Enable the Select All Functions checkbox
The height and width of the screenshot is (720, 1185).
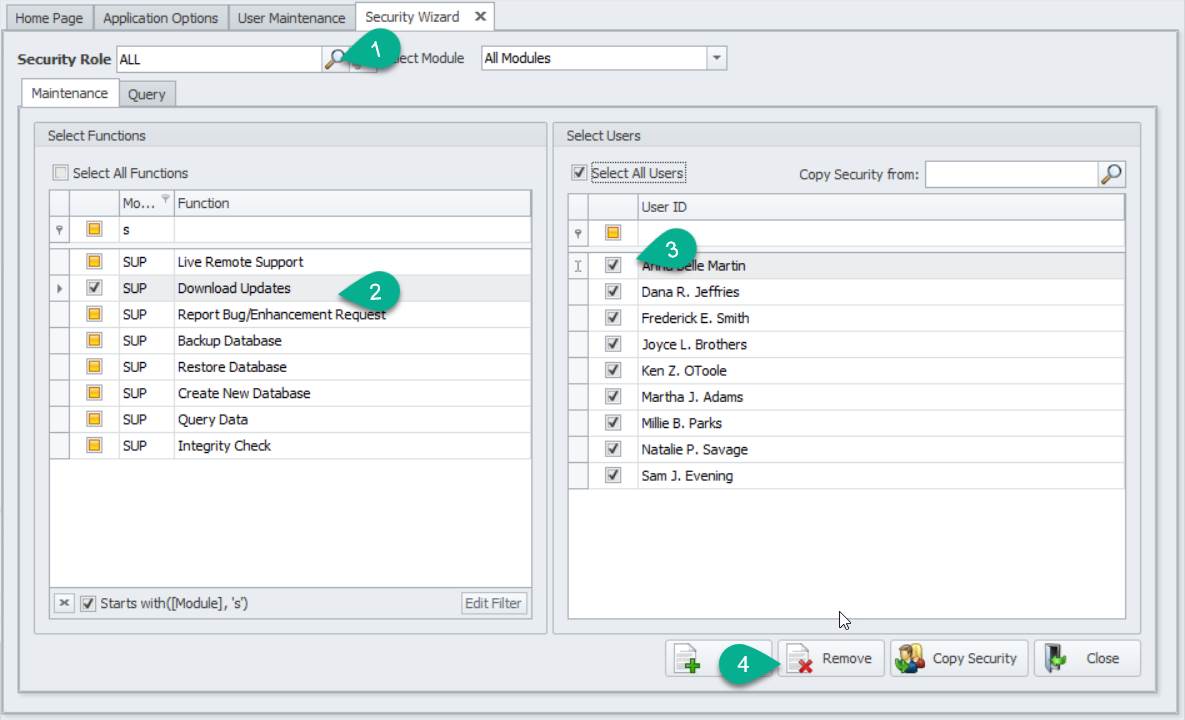tap(61, 173)
